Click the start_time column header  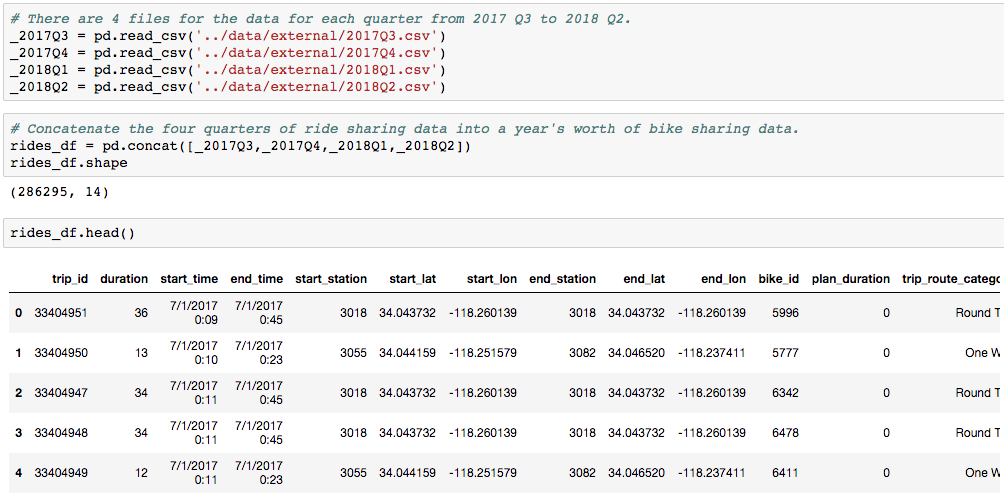pyautogui.click(x=189, y=279)
